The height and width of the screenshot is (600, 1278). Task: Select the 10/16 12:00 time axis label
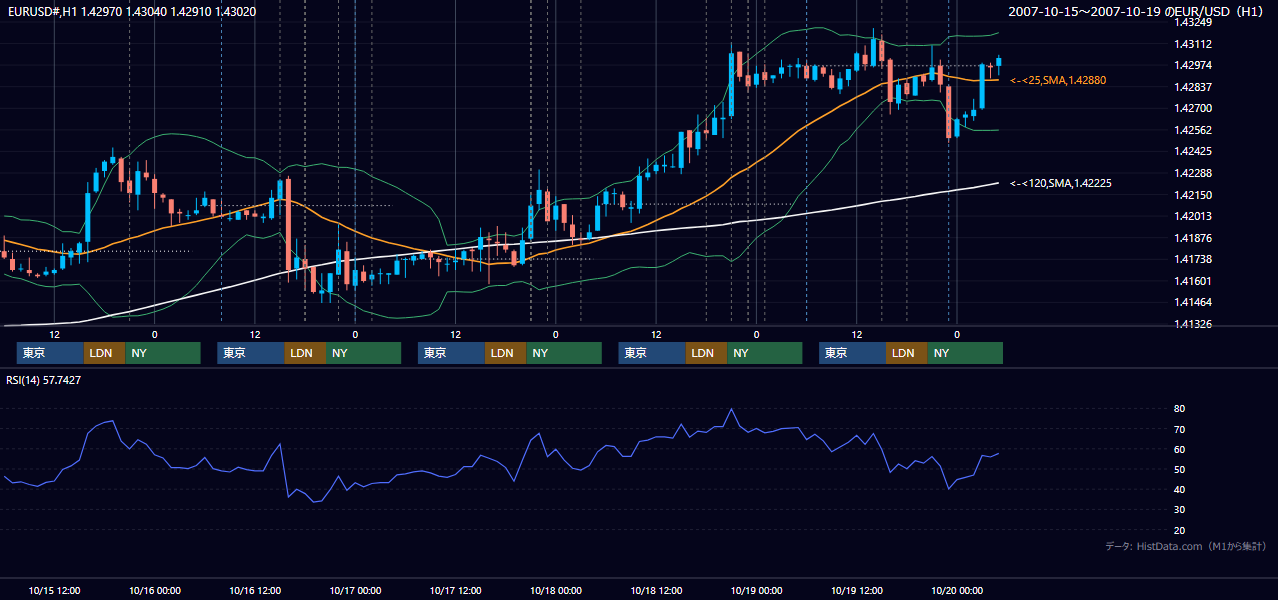(255, 590)
